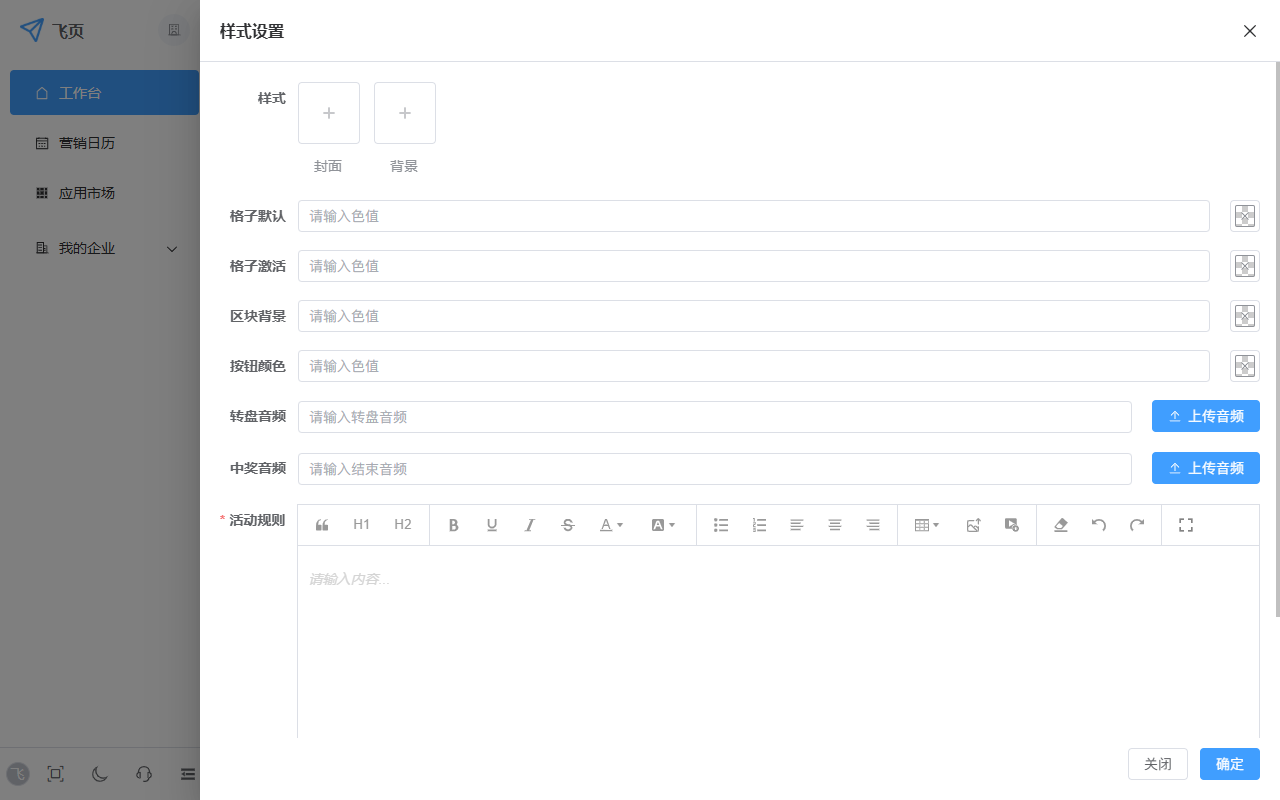Image resolution: width=1280 pixels, height=800 pixels.
Task: Open 营销日历 in the sidebar
Action: [x=87, y=143]
